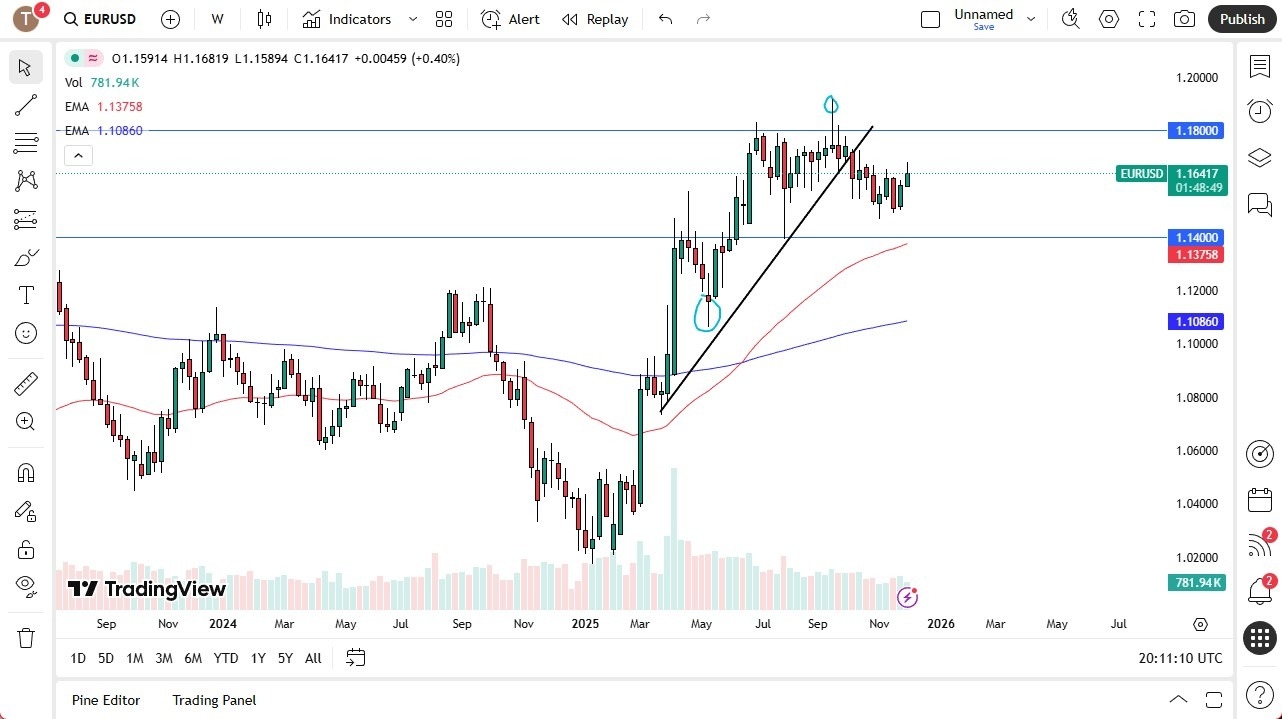Open the Object Tree panel icon
Image resolution: width=1282 pixels, height=719 pixels.
(1259, 157)
